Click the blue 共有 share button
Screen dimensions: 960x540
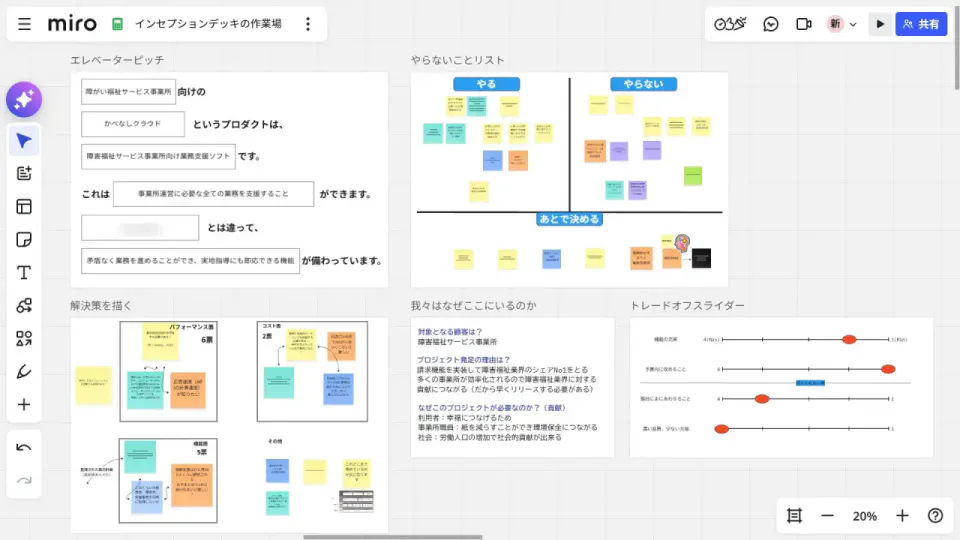pos(921,24)
